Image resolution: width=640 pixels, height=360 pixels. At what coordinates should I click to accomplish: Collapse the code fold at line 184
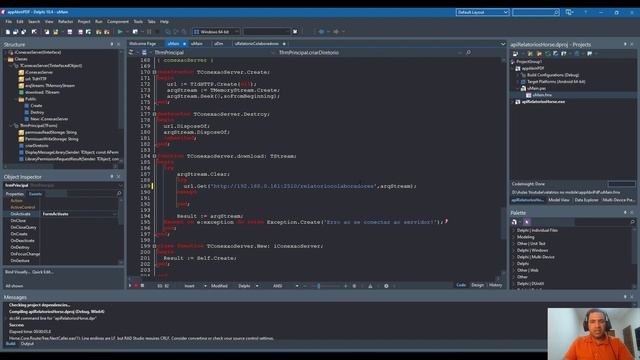pyautogui.click(x=154, y=156)
